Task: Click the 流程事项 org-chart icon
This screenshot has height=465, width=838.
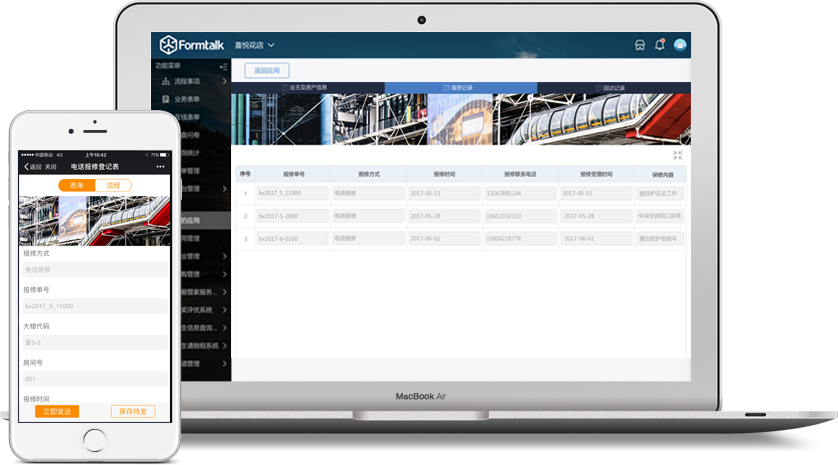Action: tap(166, 81)
